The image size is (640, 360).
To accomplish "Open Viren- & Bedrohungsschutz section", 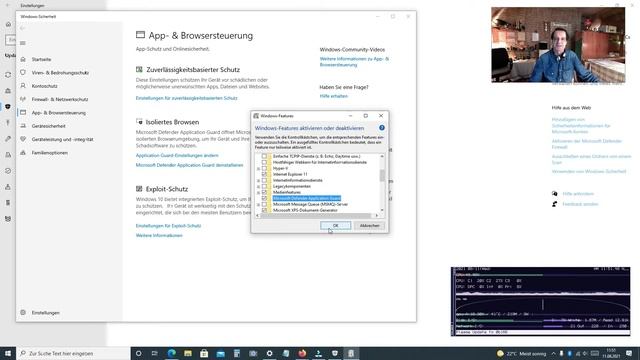I will (60, 73).
